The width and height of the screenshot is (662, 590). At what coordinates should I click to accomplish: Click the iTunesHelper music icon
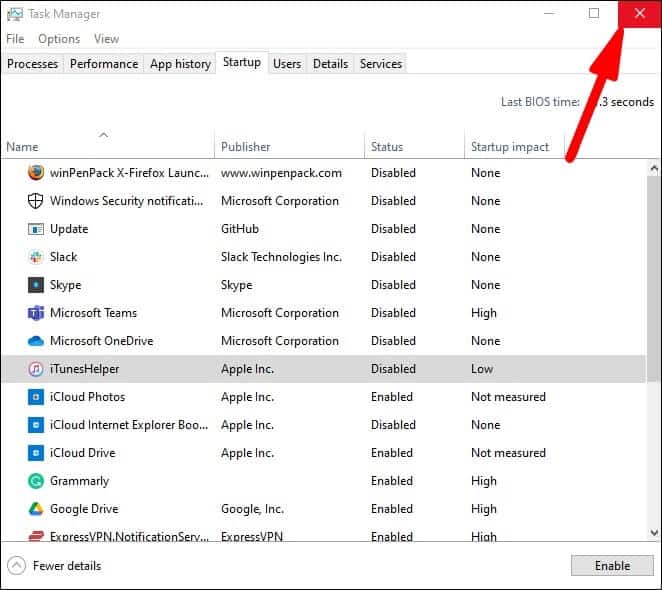[x=36, y=369]
